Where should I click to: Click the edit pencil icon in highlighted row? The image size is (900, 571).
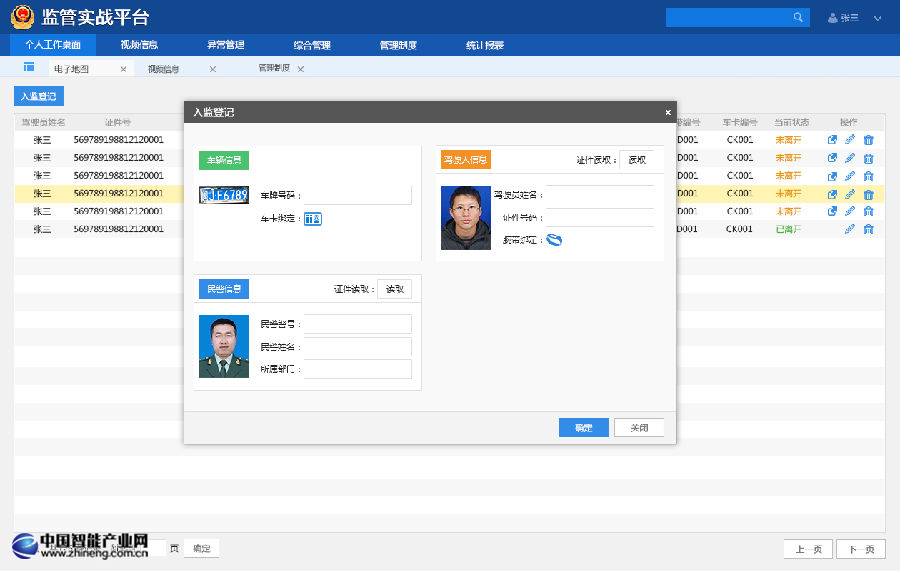click(x=850, y=194)
